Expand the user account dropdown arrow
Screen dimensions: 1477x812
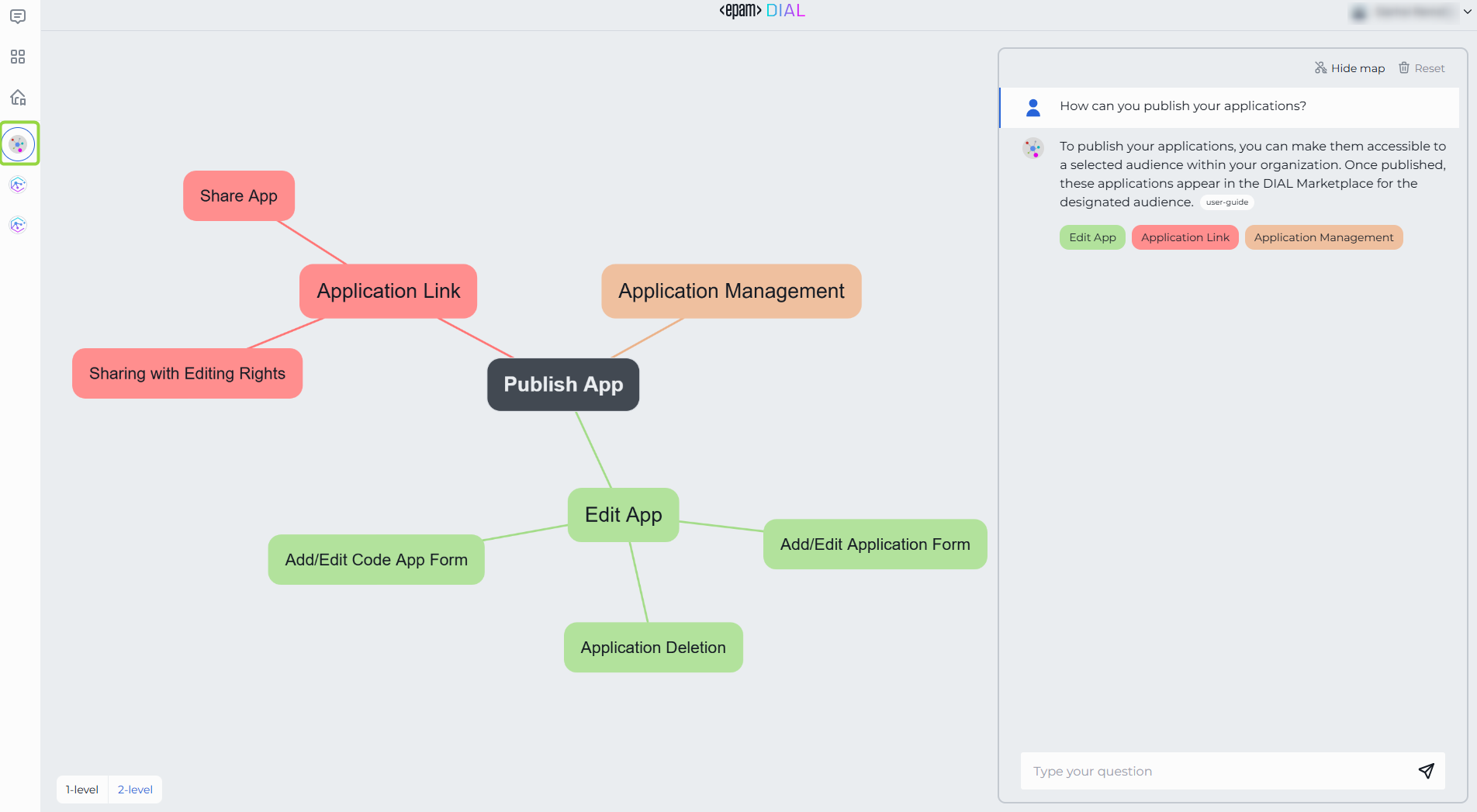coord(1467,12)
